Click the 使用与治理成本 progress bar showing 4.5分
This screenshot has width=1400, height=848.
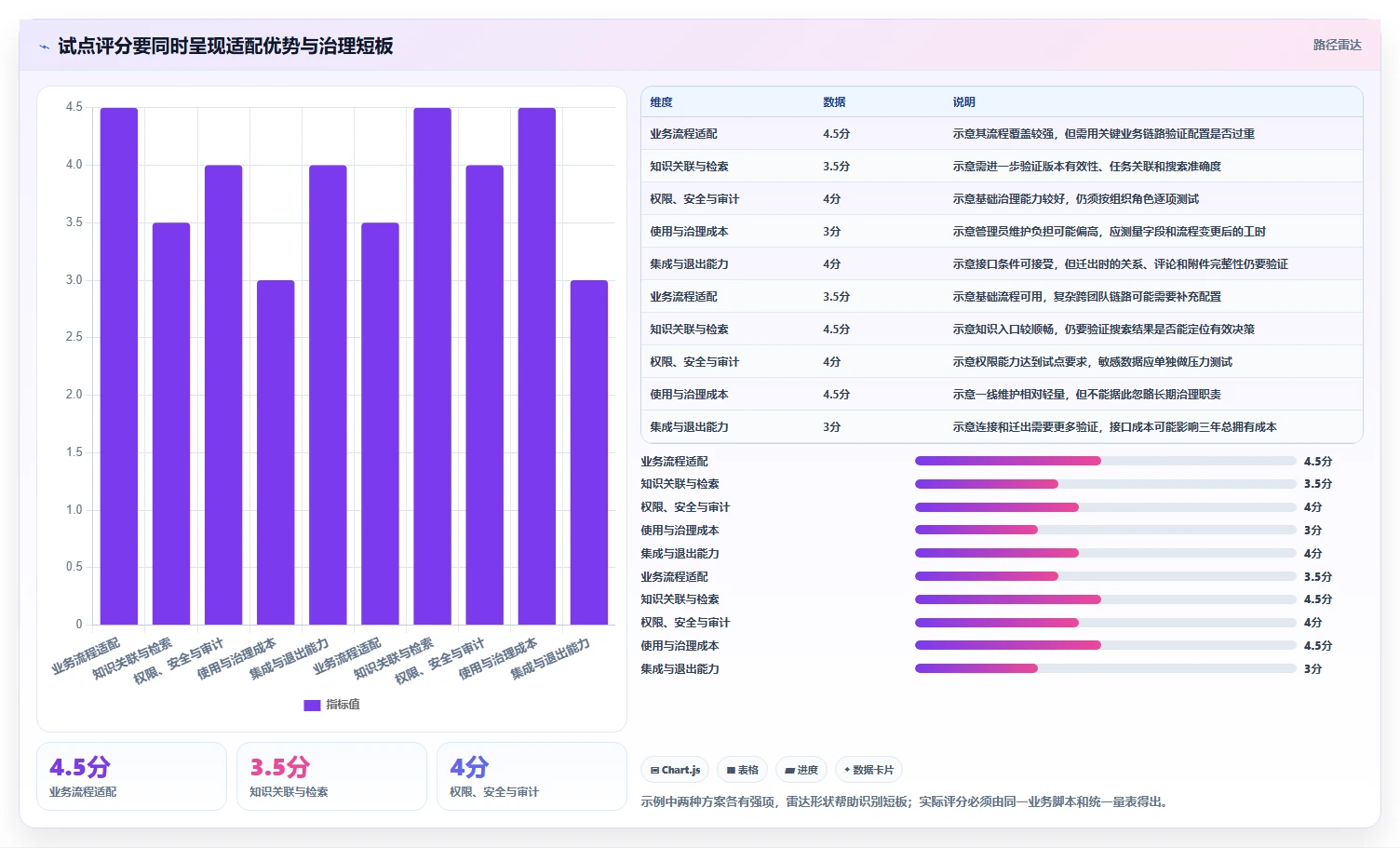click(x=1105, y=645)
